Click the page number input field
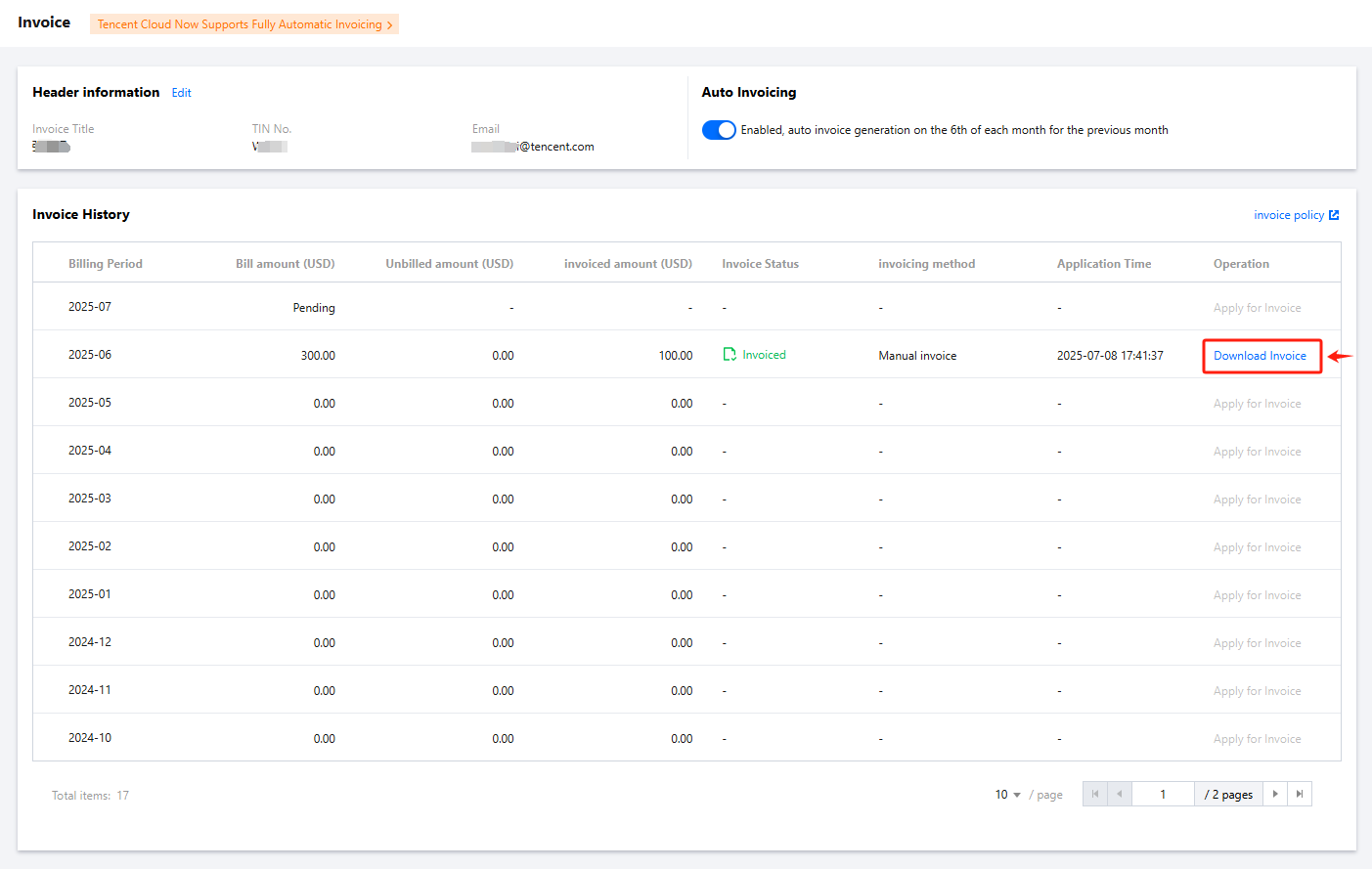Viewport: 1372px width, 869px height. (1163, 794)
